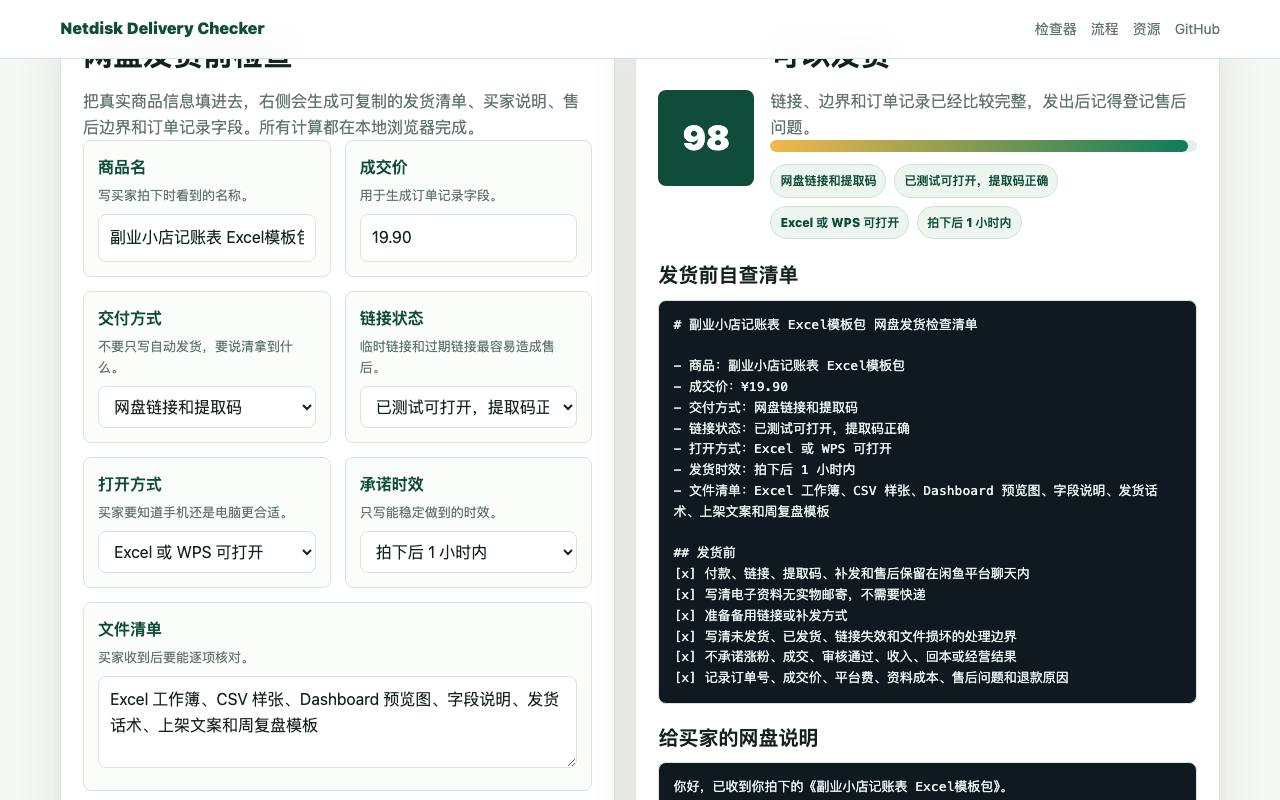Click the 发货前自查清单 heading
The width and height of the screenshot is (1280, 800).
tap(728, 275)
